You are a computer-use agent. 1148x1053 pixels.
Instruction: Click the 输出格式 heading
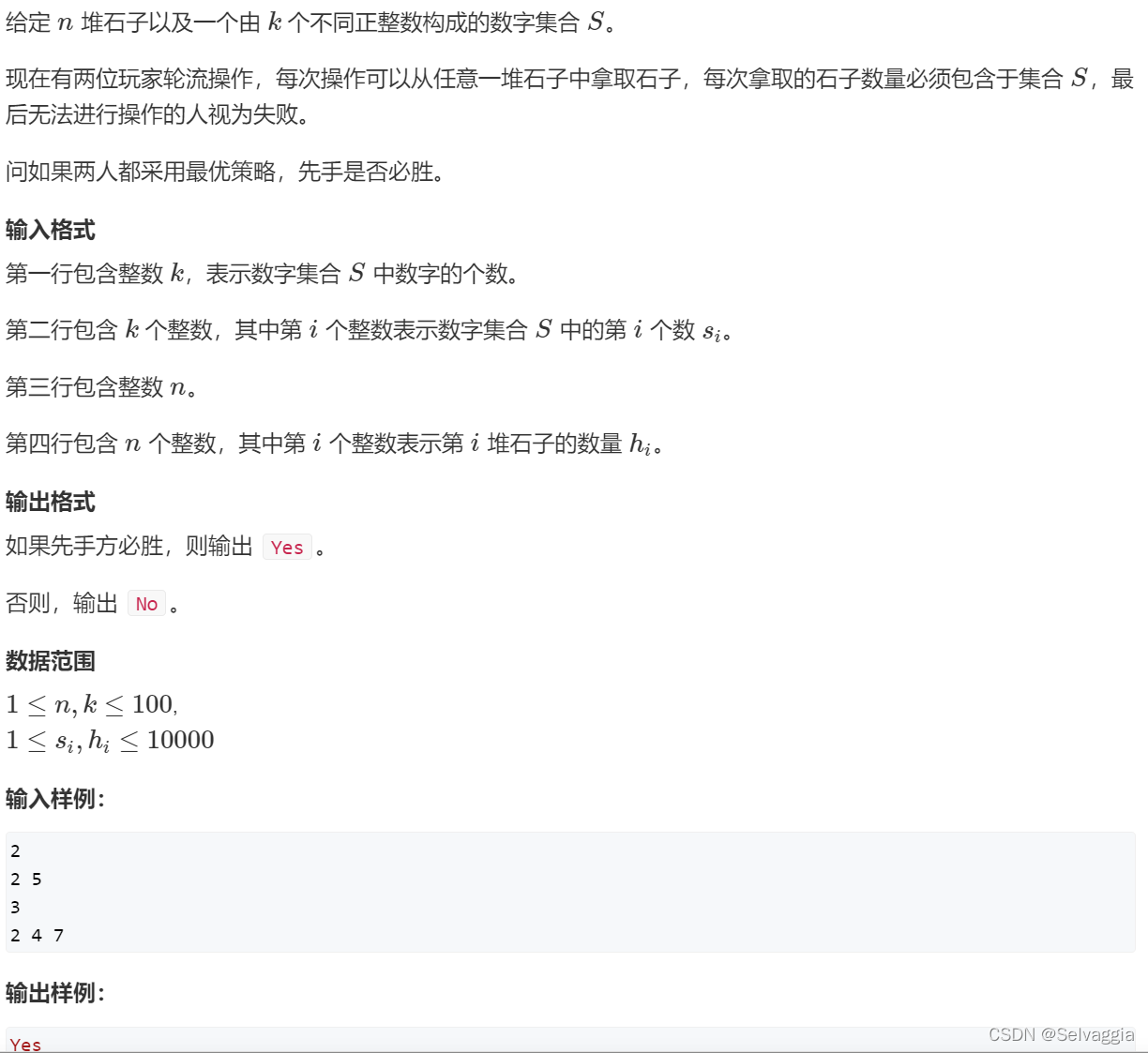[51, 502]
